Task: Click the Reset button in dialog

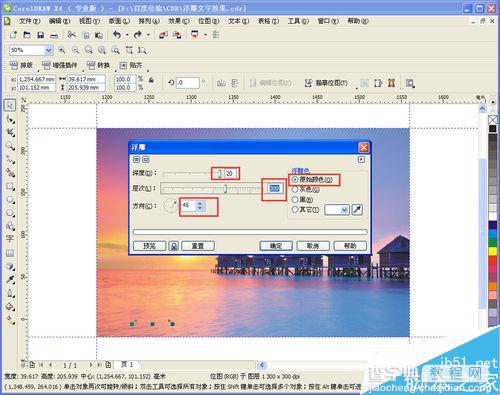Action: pos(198,246)
